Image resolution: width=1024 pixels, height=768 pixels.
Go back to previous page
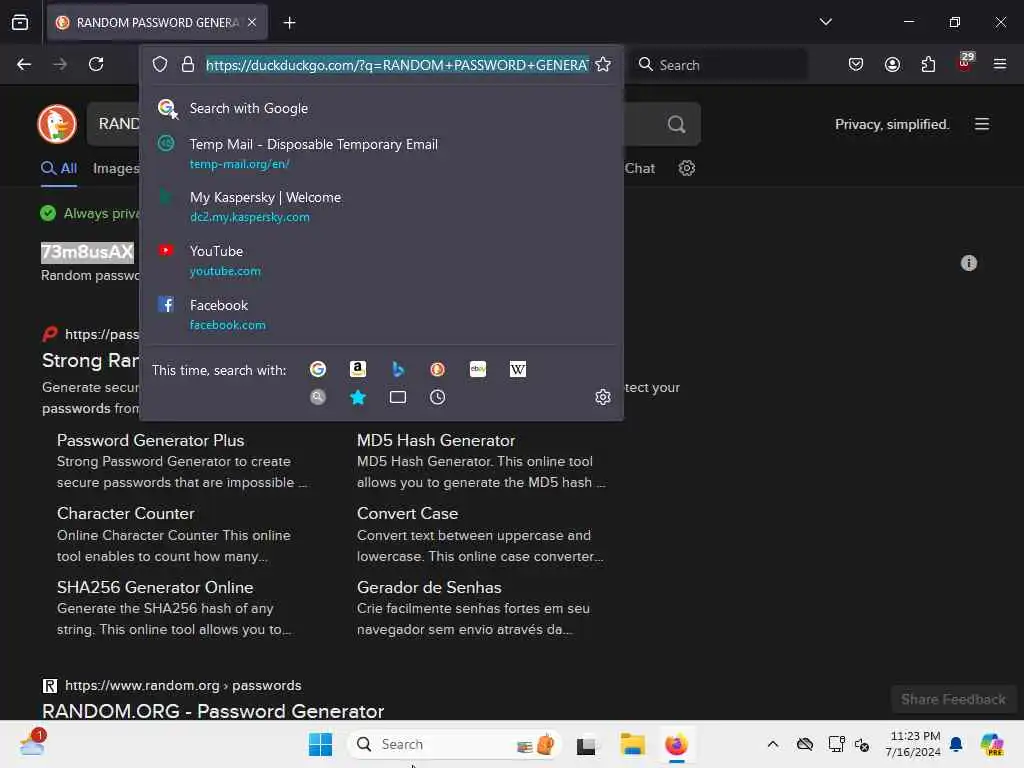[24, 64]
